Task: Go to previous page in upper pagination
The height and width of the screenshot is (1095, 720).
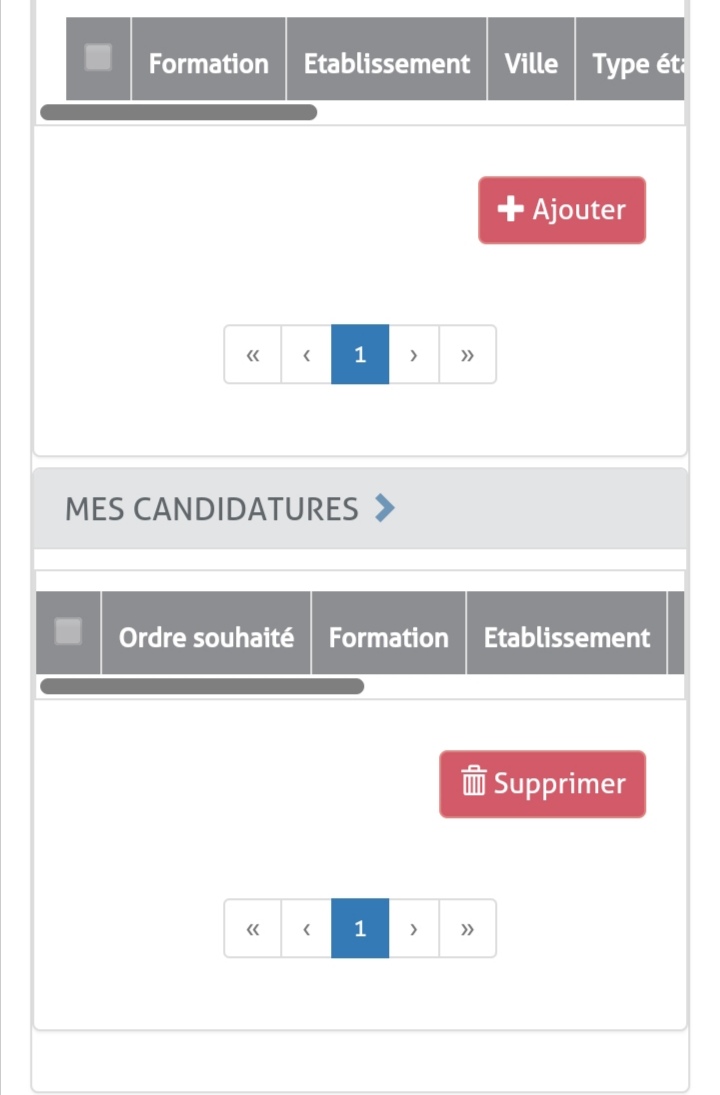Action: pyautogui.click(x=306, y=355)
